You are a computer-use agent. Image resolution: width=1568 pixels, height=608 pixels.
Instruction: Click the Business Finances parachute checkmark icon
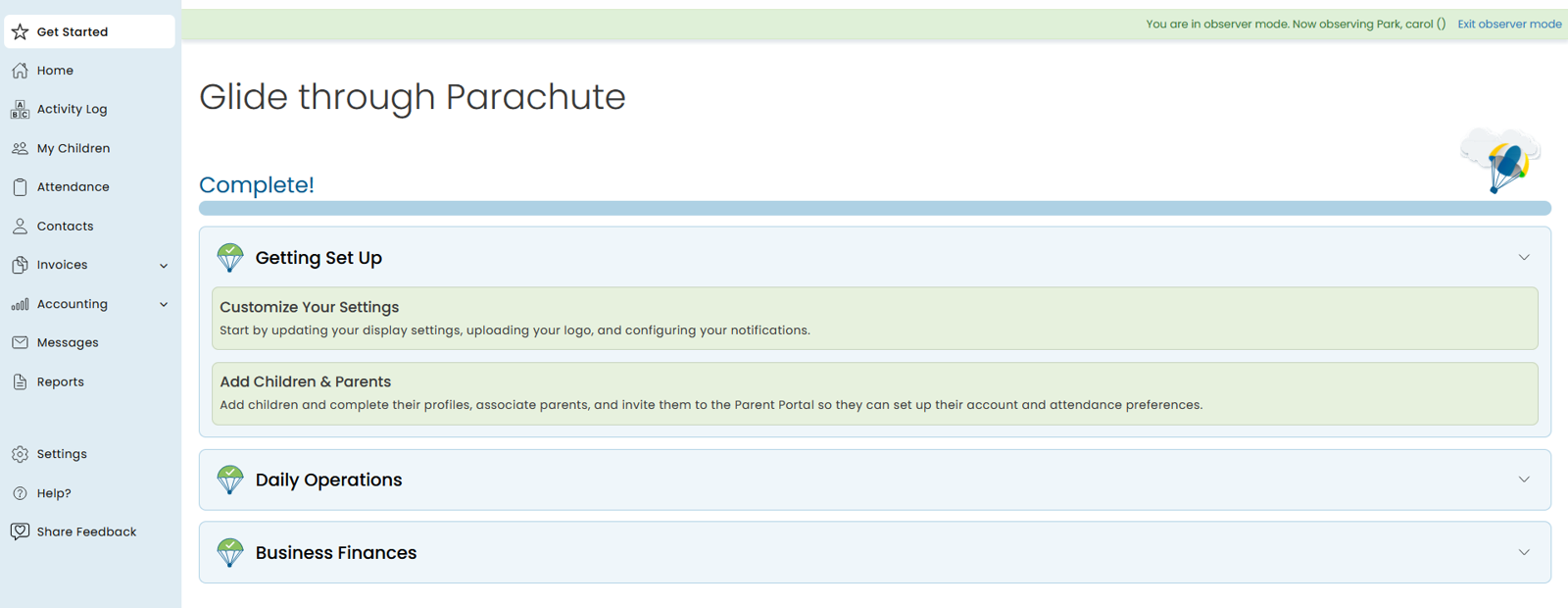point(230,553)
